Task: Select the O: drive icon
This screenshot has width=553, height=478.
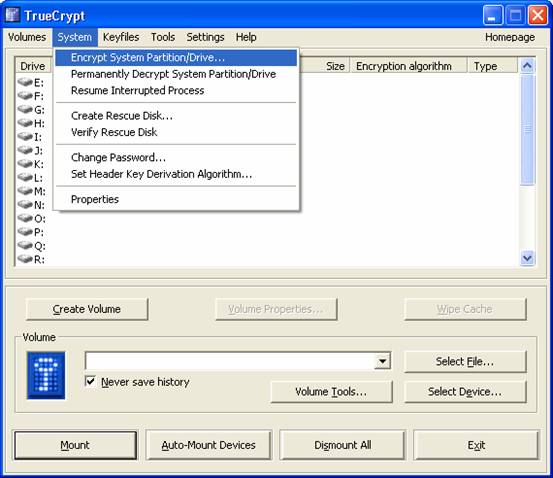Action: 25,218
